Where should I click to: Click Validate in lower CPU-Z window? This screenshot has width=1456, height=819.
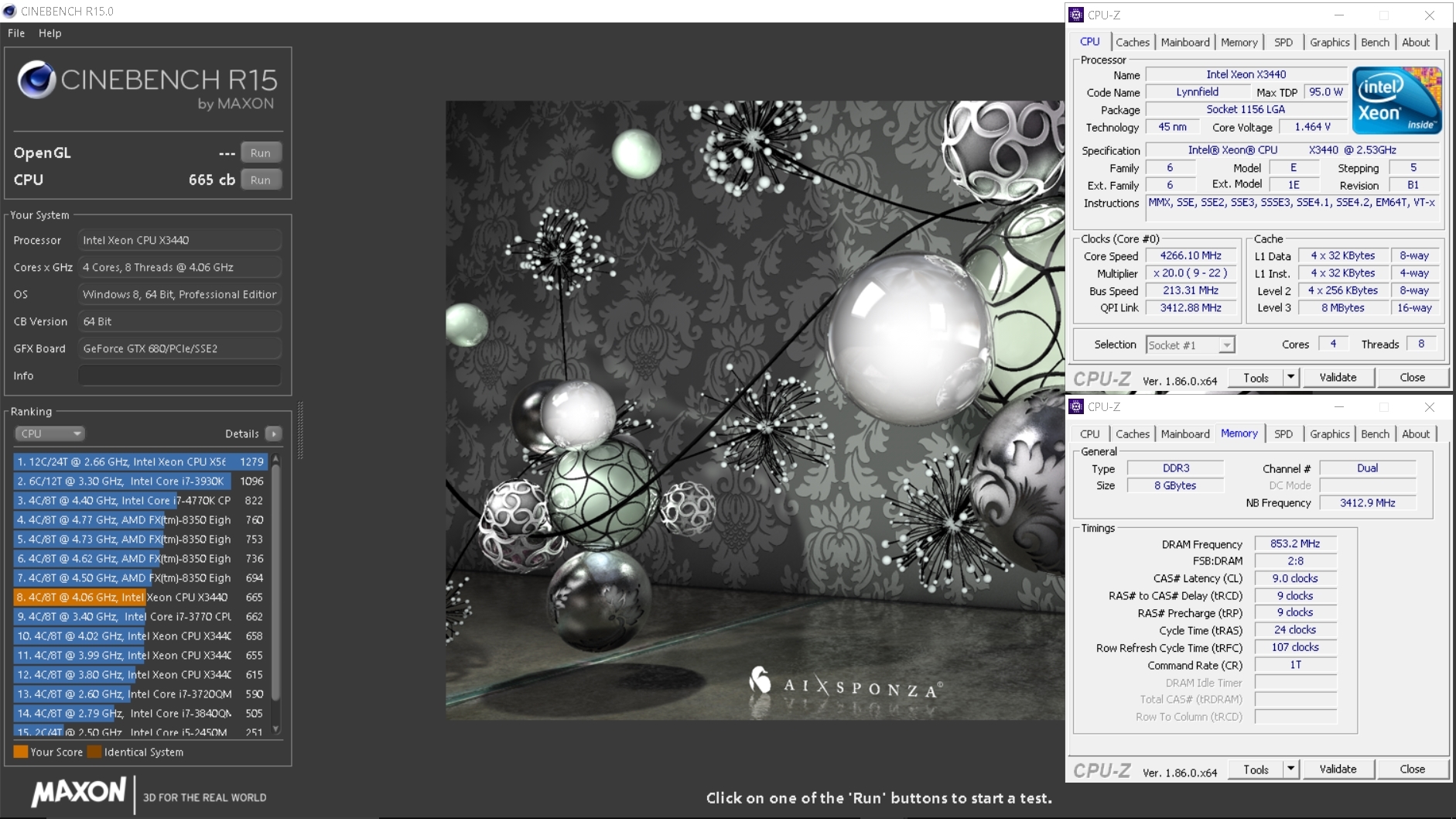coord(1338,769)
